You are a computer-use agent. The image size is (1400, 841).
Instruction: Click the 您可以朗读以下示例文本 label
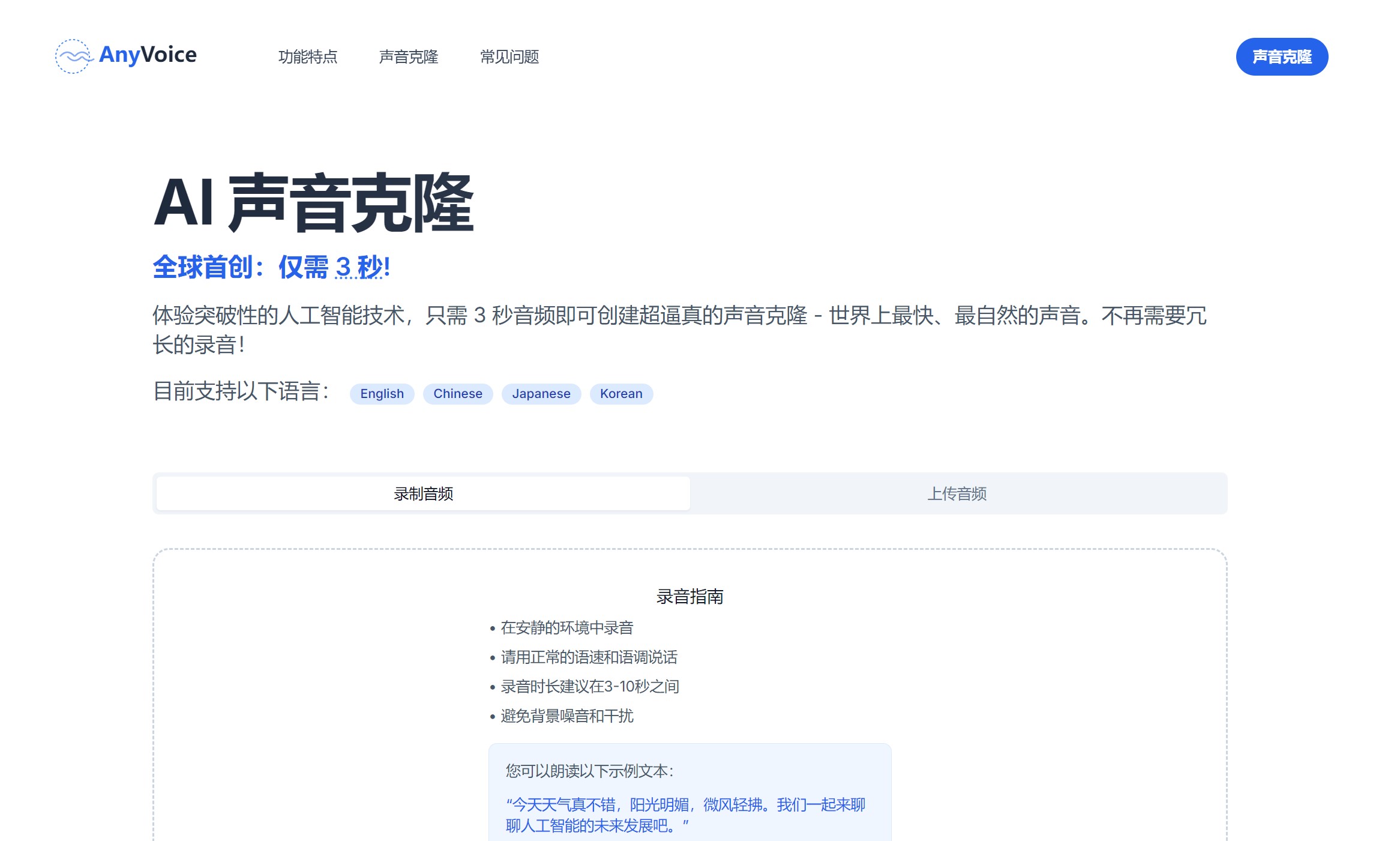coord(589,771)
